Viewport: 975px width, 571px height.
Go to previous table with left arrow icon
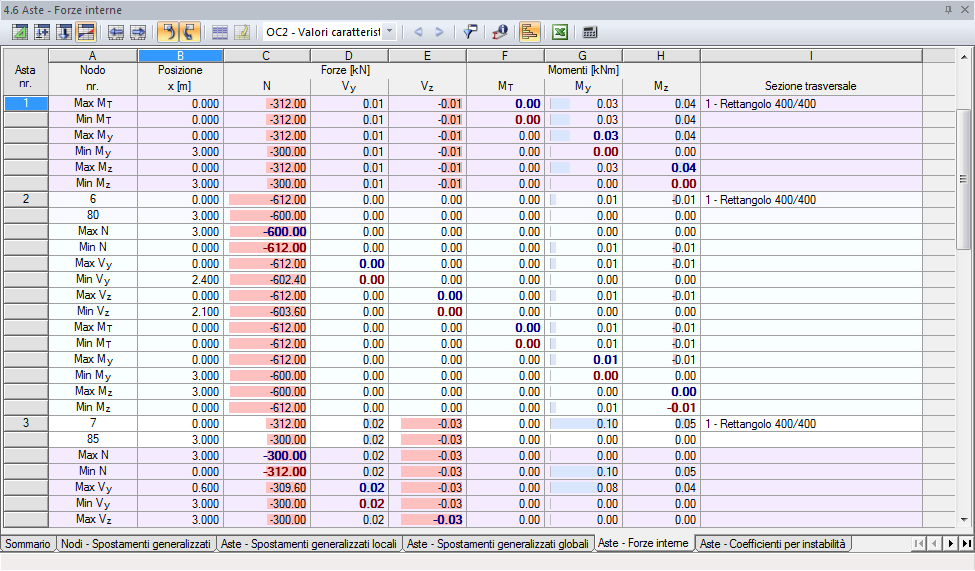(116, 32)
